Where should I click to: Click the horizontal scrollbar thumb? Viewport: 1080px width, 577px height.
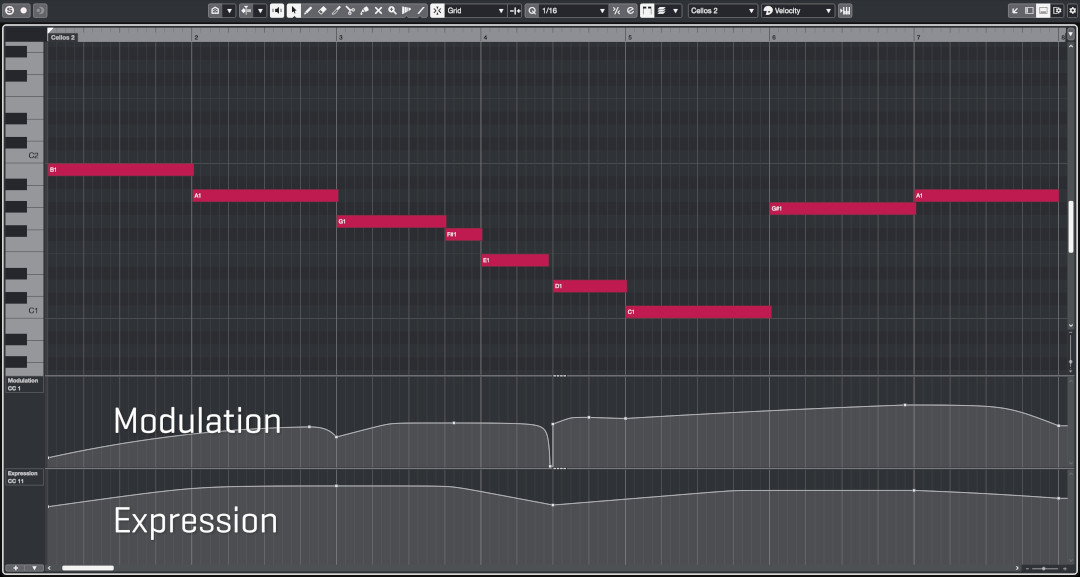click(x=88, y=568)
